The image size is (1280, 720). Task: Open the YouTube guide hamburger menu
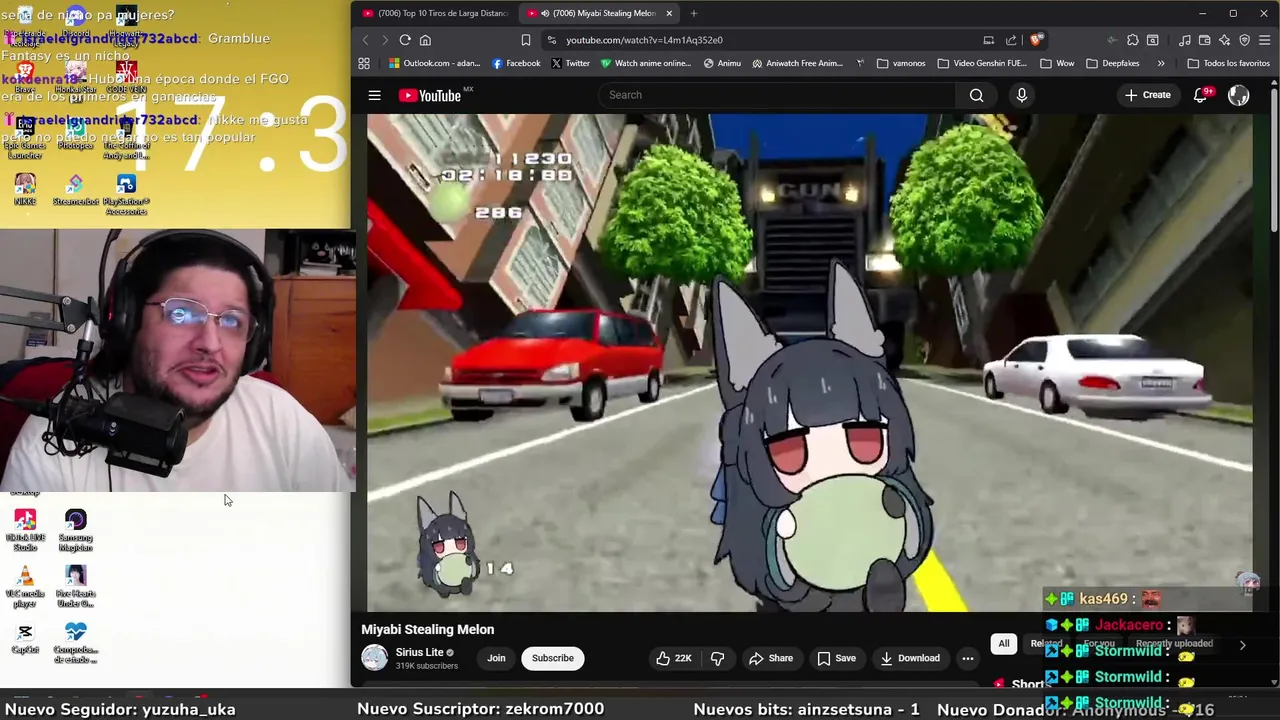pyautogui.click(x=374, y=95)
